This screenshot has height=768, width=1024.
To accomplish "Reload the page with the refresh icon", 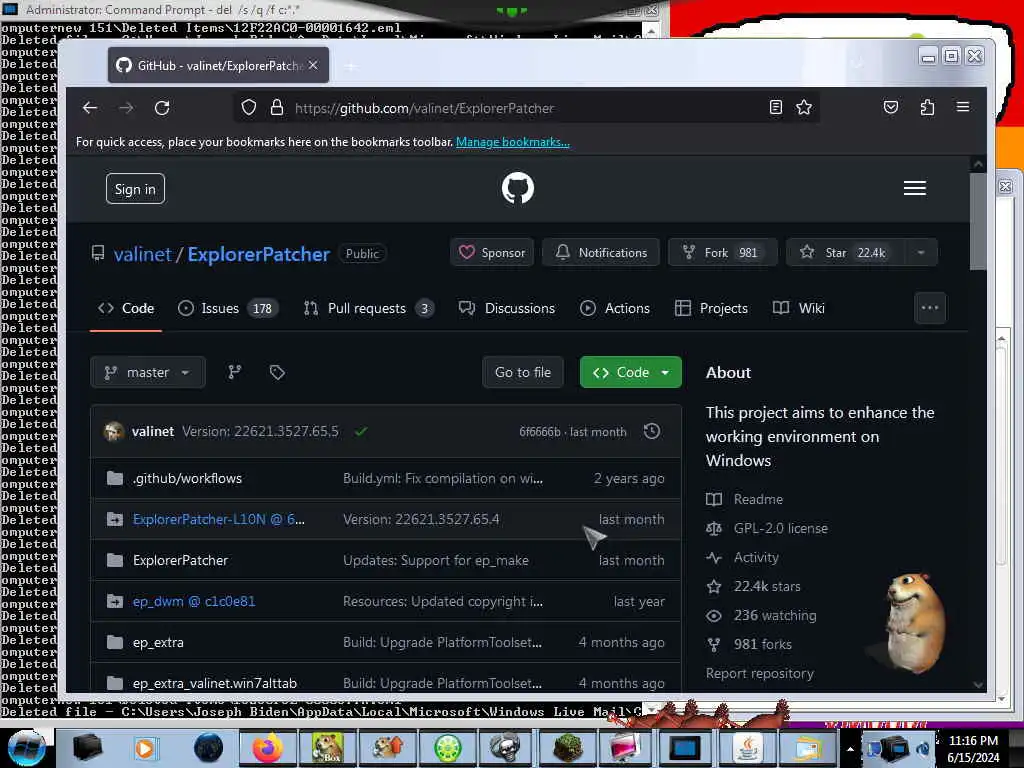I will click(162, 108).
